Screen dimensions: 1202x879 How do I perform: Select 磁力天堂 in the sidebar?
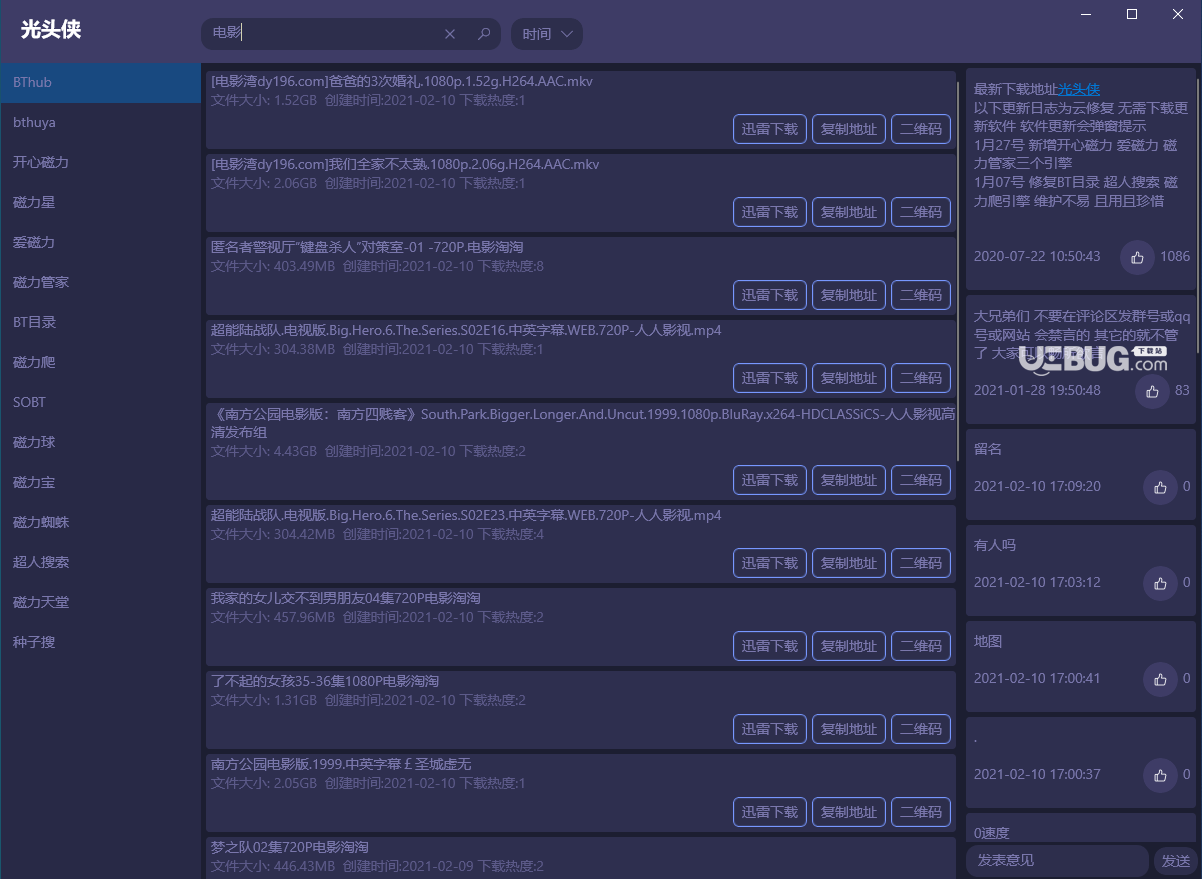[100, 602]
